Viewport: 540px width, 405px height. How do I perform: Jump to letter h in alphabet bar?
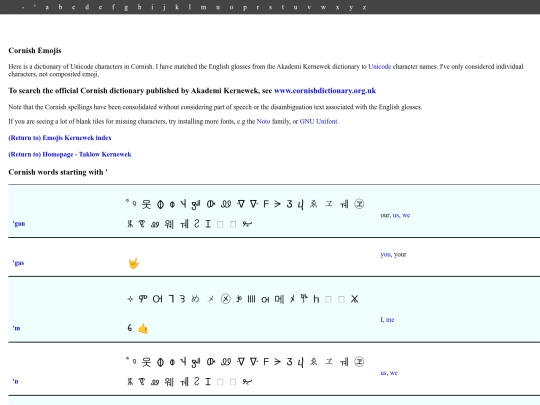(139, 7)
